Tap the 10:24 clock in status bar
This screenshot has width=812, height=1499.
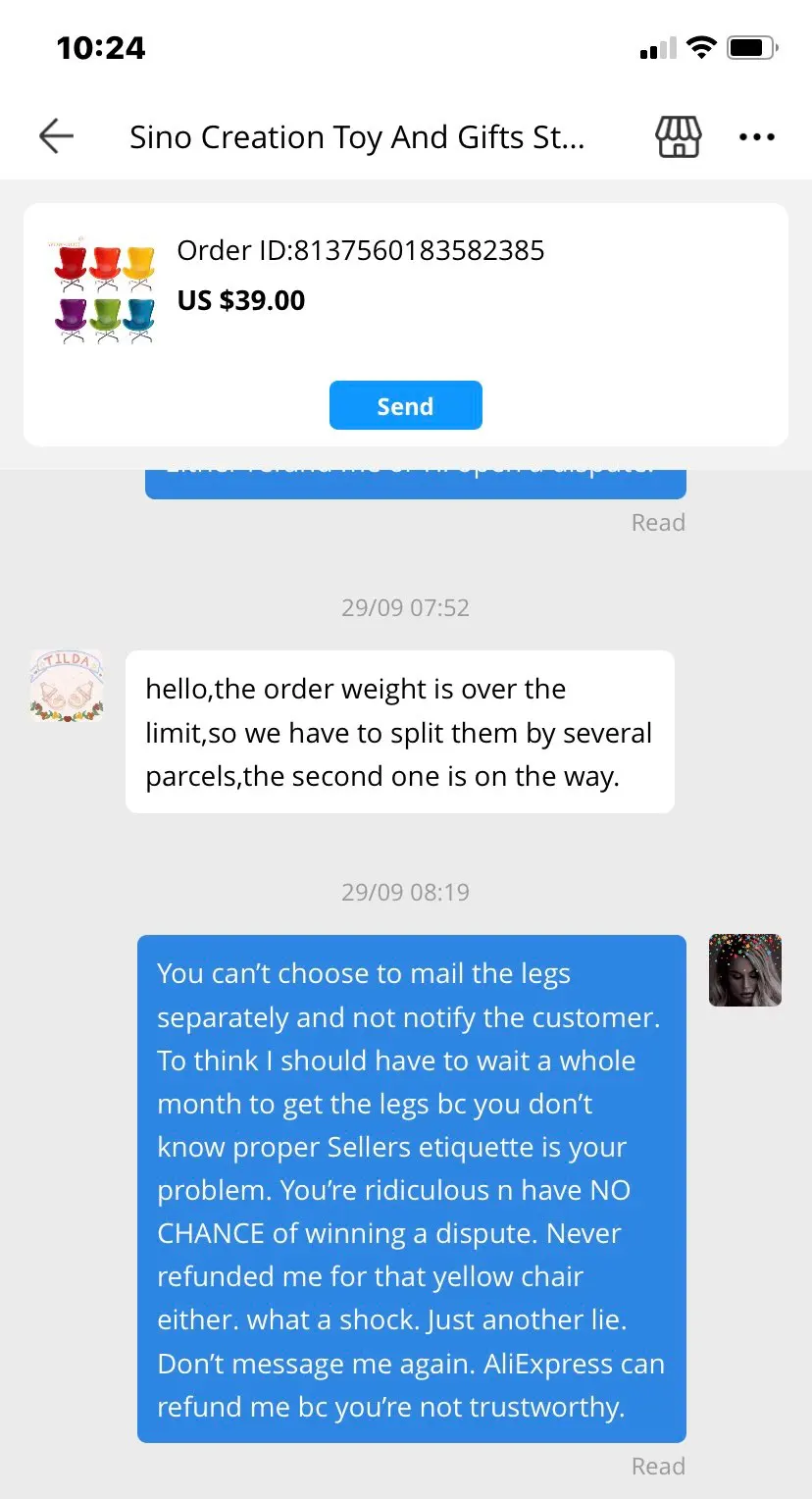click(101, 48)
